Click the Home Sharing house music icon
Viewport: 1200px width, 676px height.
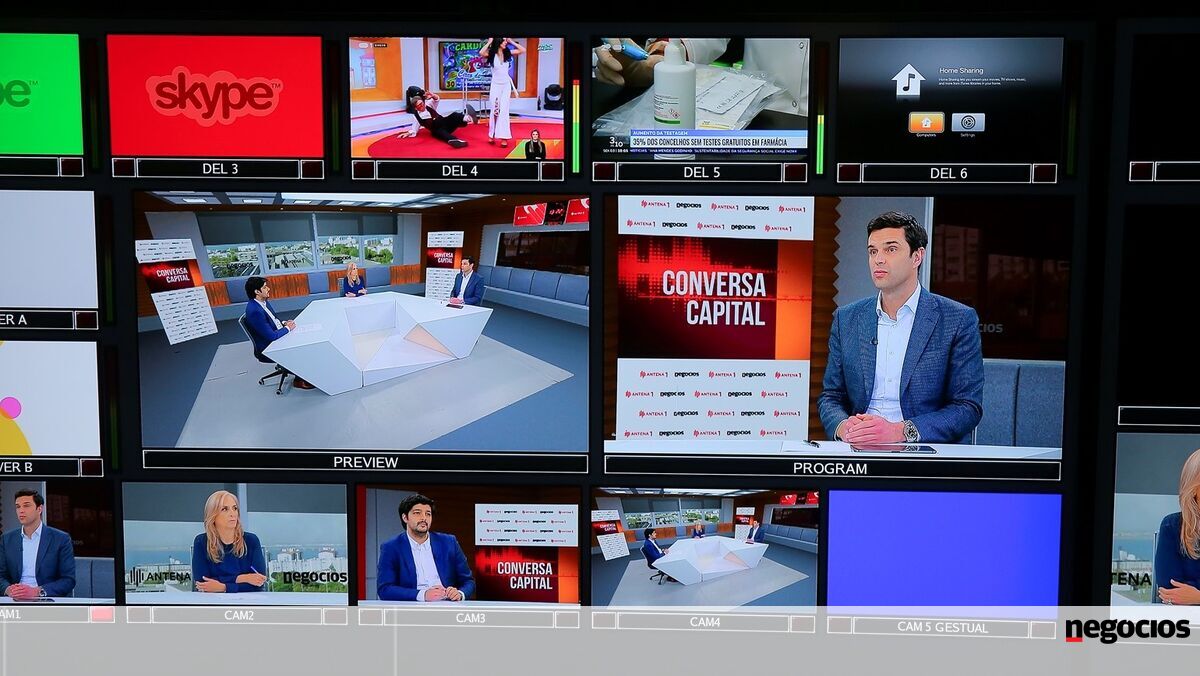908,80
